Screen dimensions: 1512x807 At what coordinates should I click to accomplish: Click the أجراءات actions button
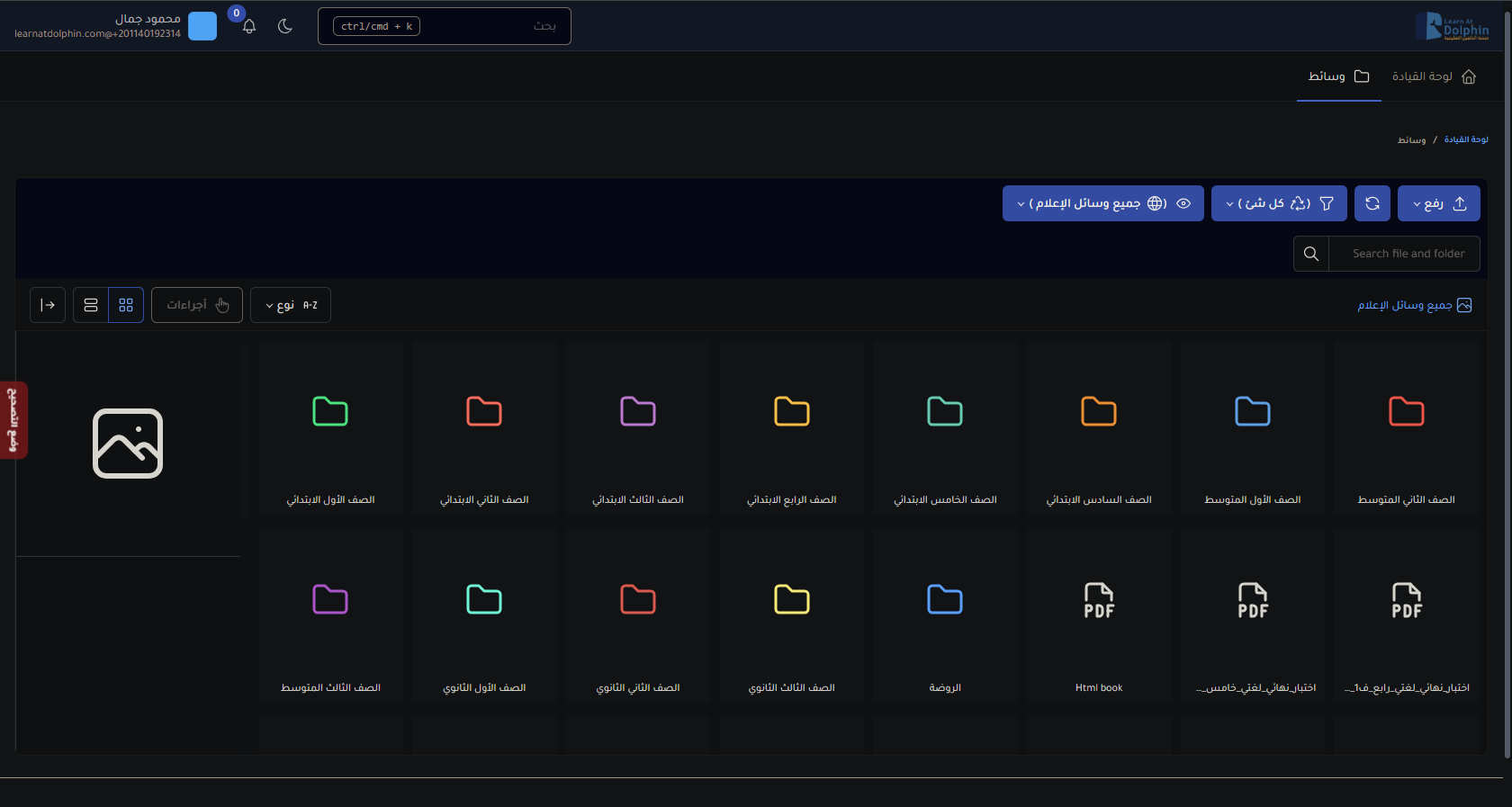click(197, 305)
